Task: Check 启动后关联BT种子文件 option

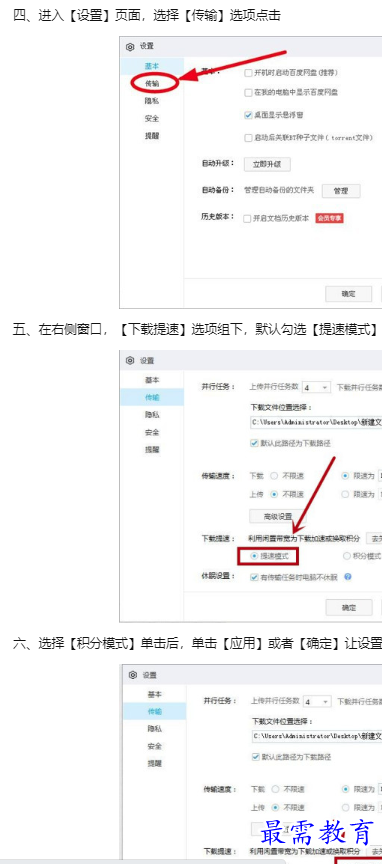Action: 248,137
